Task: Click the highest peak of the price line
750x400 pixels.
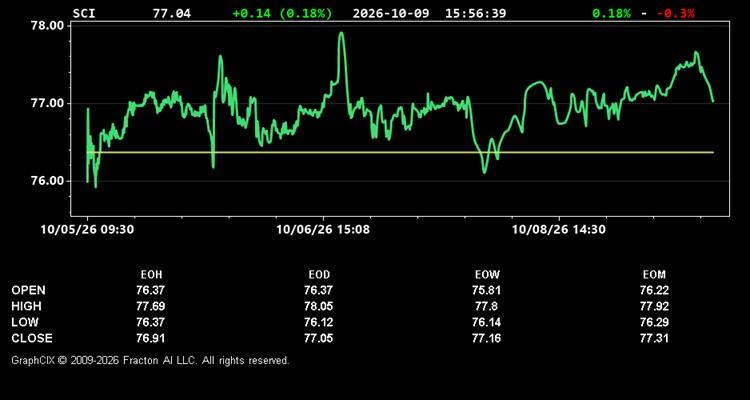Action: click(x=341, y=33)
